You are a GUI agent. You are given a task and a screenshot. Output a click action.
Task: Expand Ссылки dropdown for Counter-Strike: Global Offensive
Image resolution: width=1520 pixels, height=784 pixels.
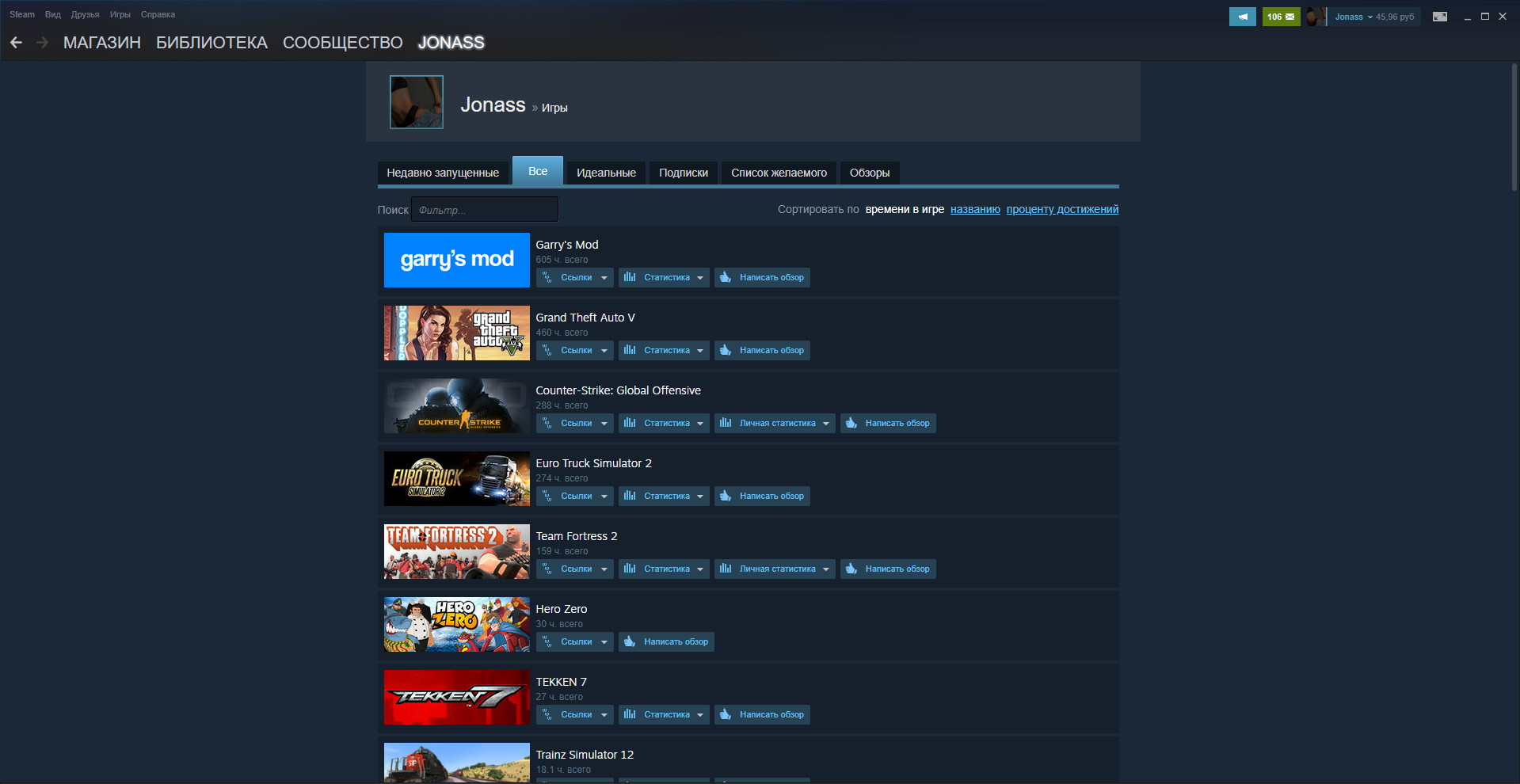[x=575, y=423]
